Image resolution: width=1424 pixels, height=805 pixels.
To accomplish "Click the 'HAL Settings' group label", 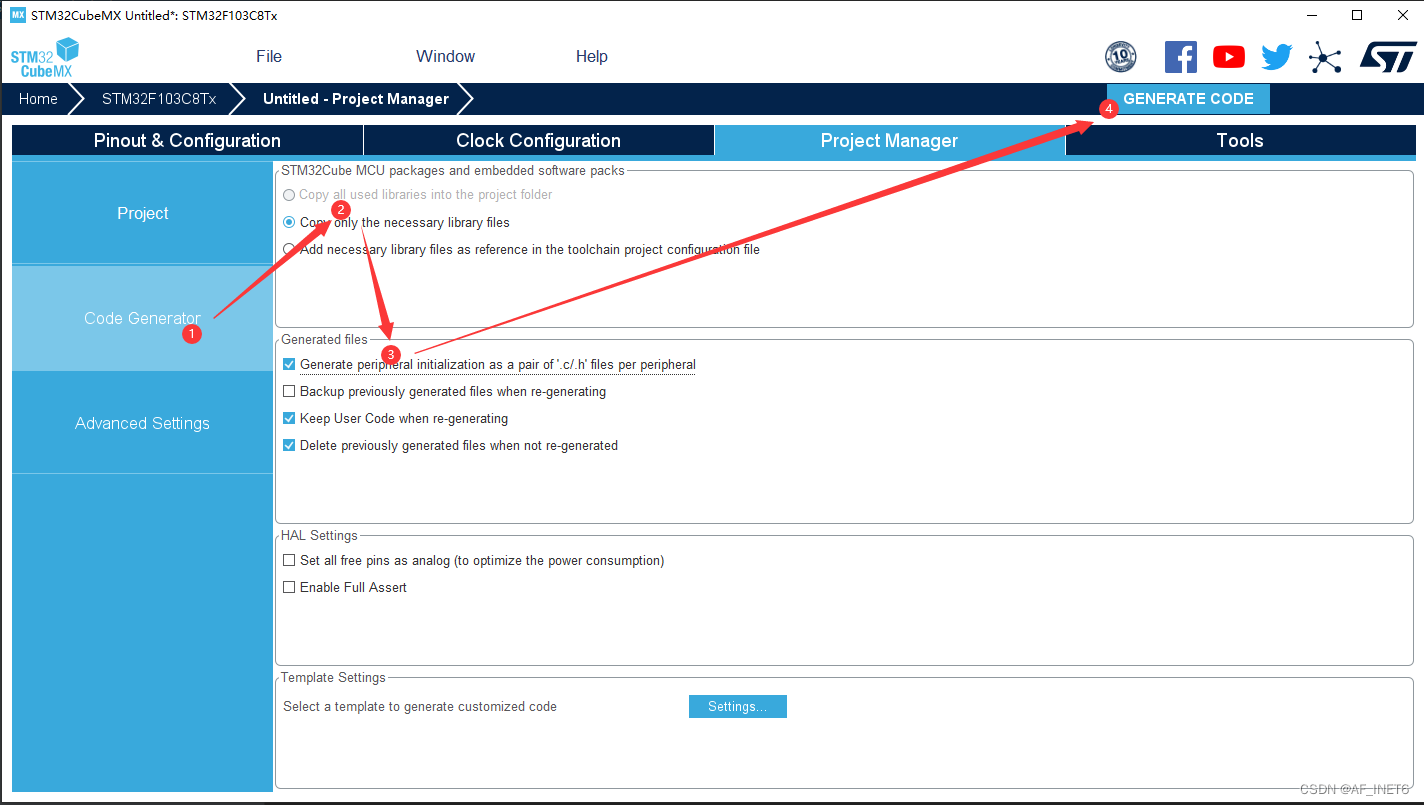I will pos(319,536).
